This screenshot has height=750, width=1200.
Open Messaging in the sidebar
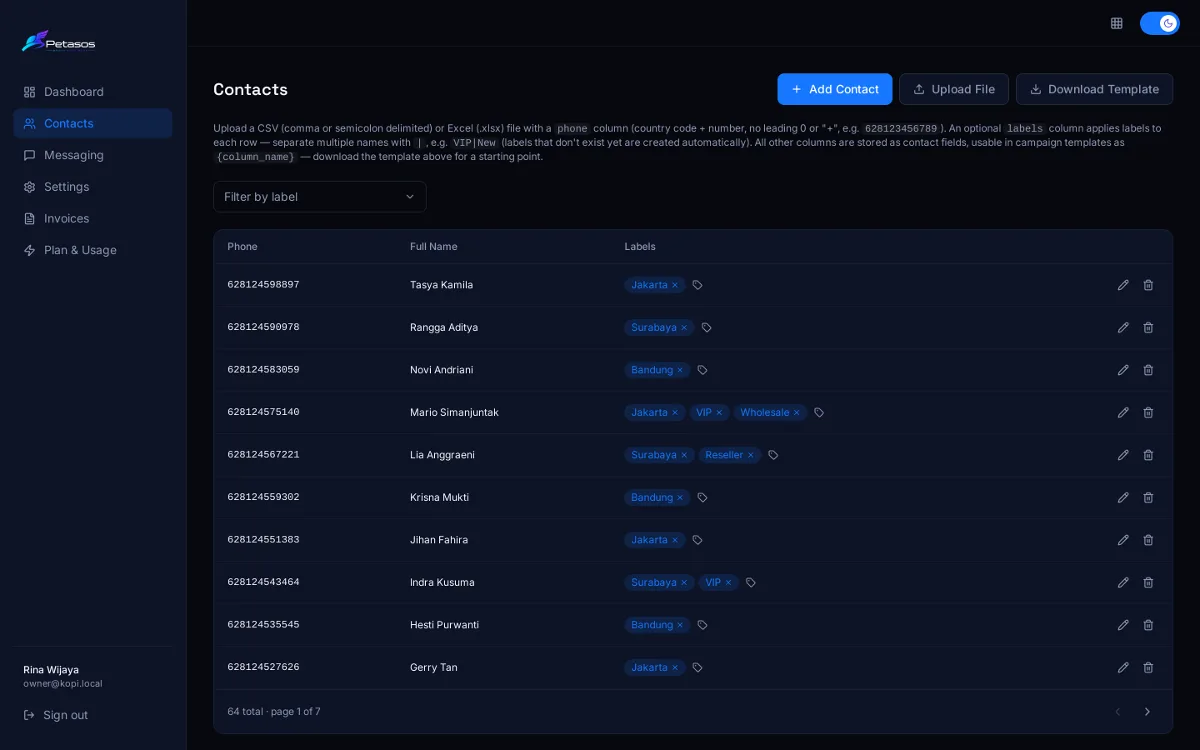[x=93, y=155]
